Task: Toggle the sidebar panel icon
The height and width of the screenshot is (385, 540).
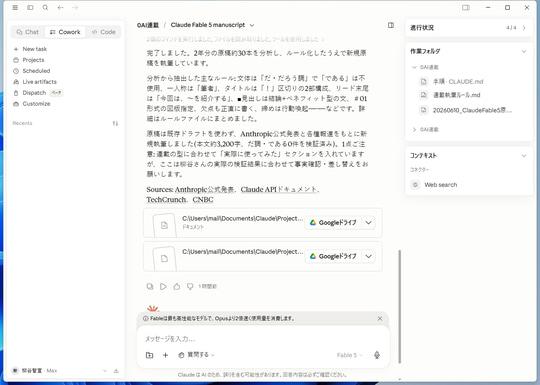Action: tap(30, 7)
